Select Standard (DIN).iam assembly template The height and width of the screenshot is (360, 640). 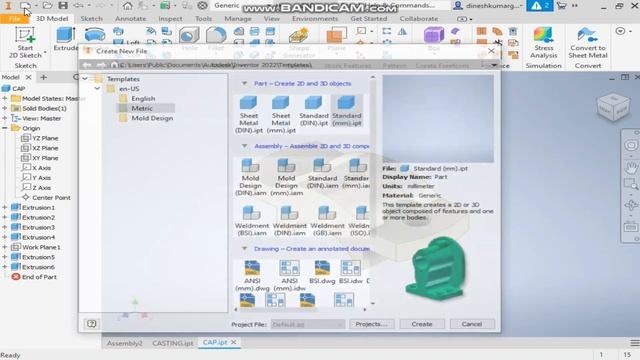coord(322,173)
